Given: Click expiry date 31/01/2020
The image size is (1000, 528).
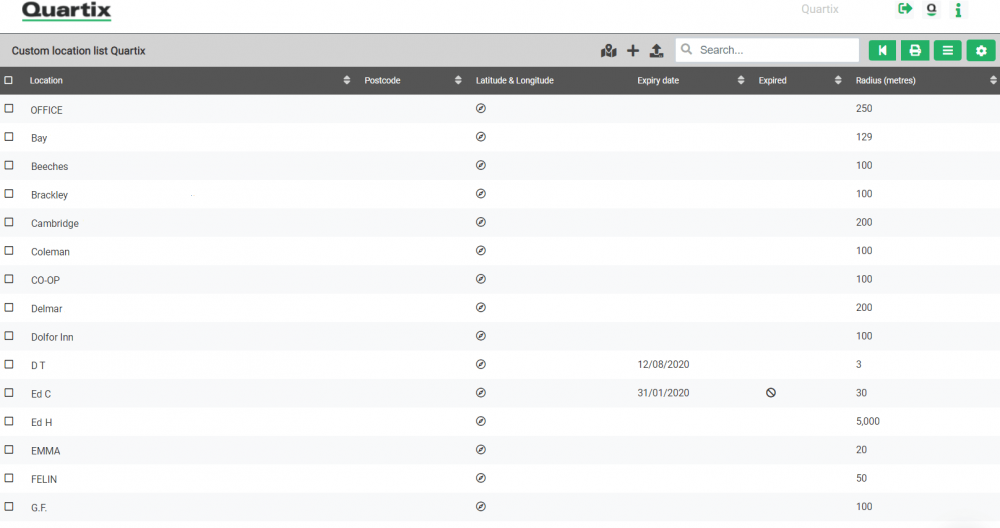Looking at the screenshot, I should (663, 393).
